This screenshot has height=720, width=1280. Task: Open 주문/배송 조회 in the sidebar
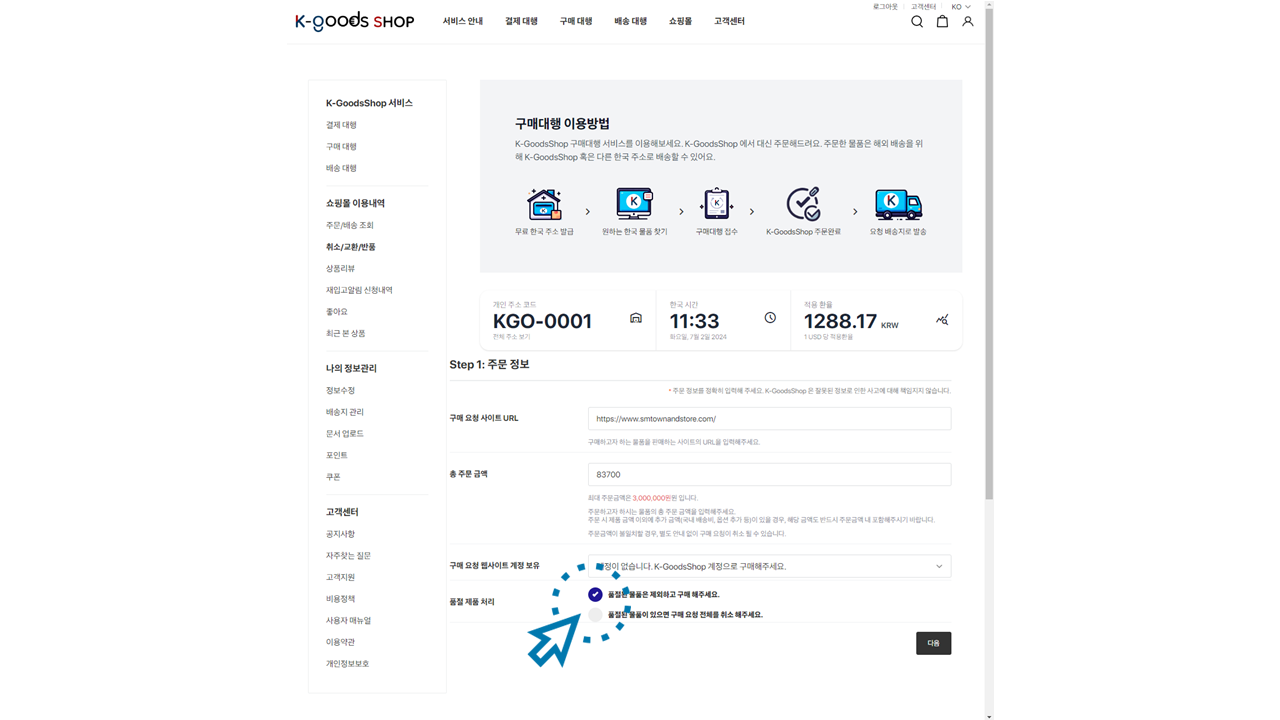[x=349, y=225]
